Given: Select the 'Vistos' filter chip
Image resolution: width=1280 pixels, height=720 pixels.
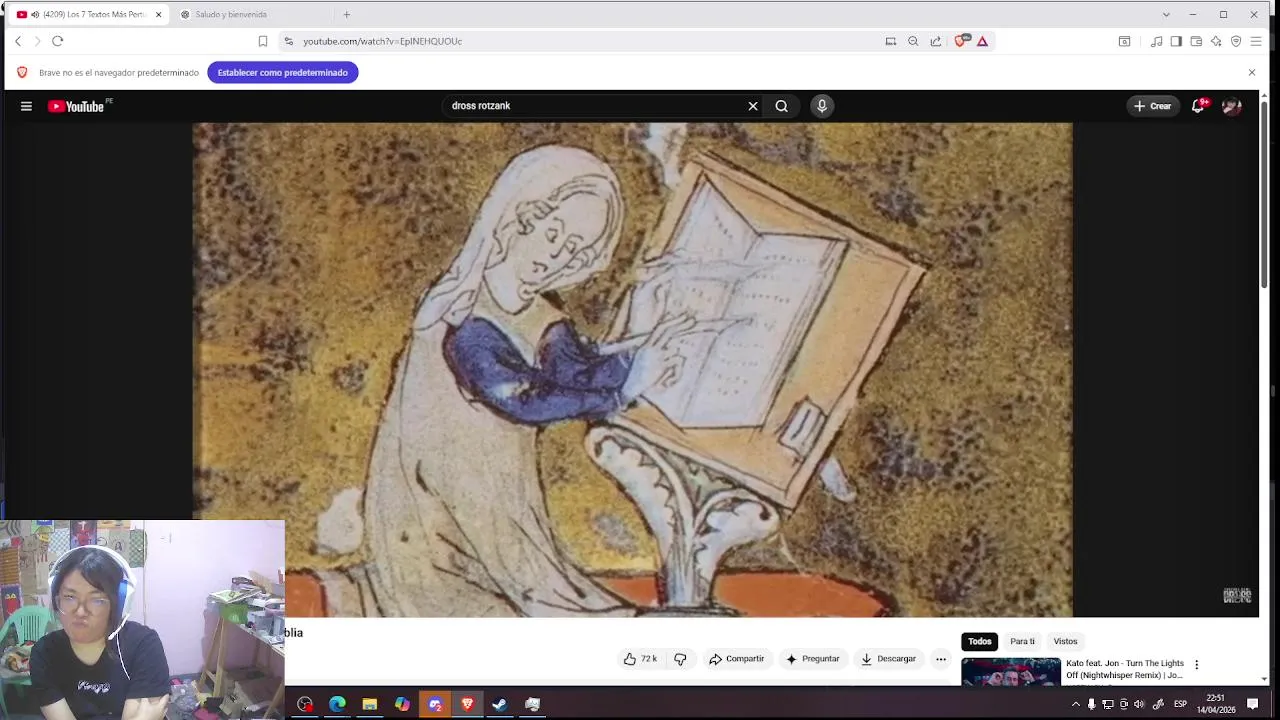Looking at the screenshot, I should click(x=1065, y=641).
